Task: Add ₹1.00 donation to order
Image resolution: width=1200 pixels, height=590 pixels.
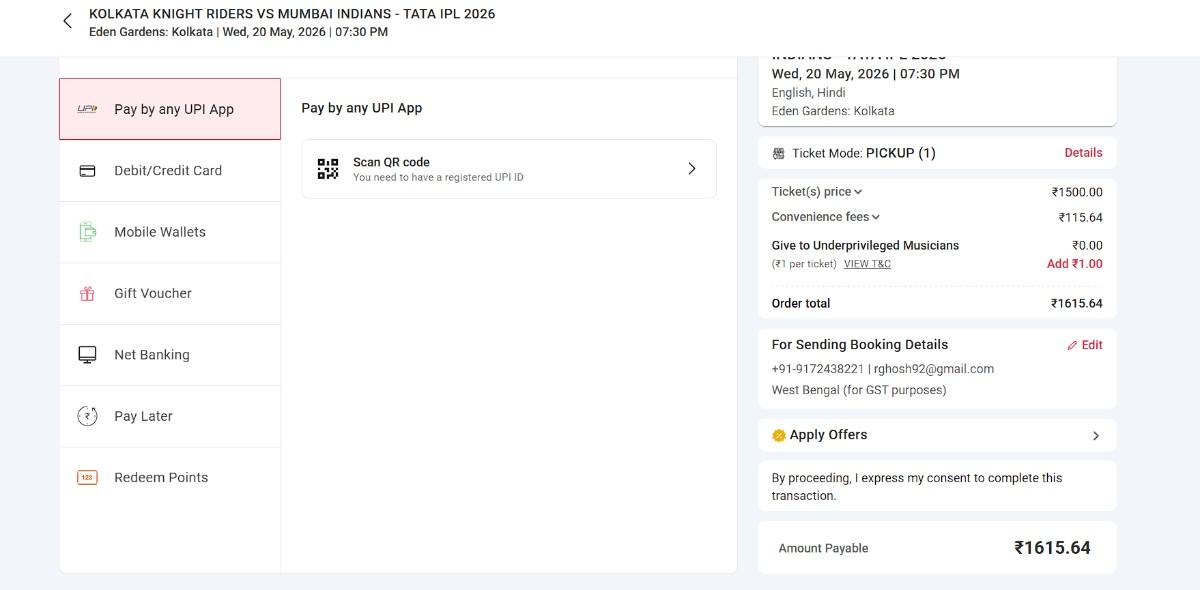Action: pyautogui.click(x=1075, y=264)
